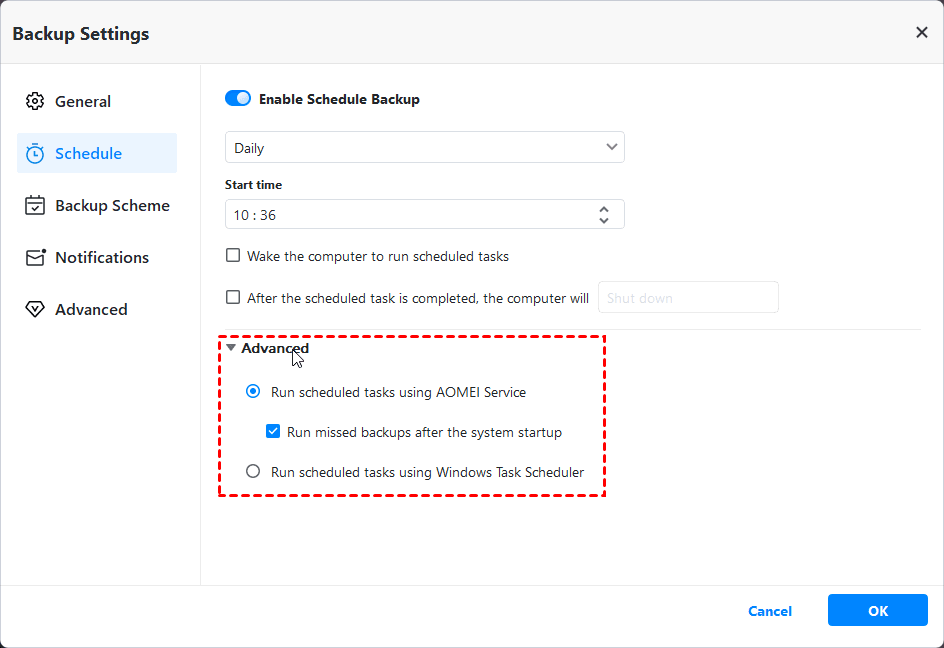
Task: Click the Schedule clock icon
Action: coord(35,153)
